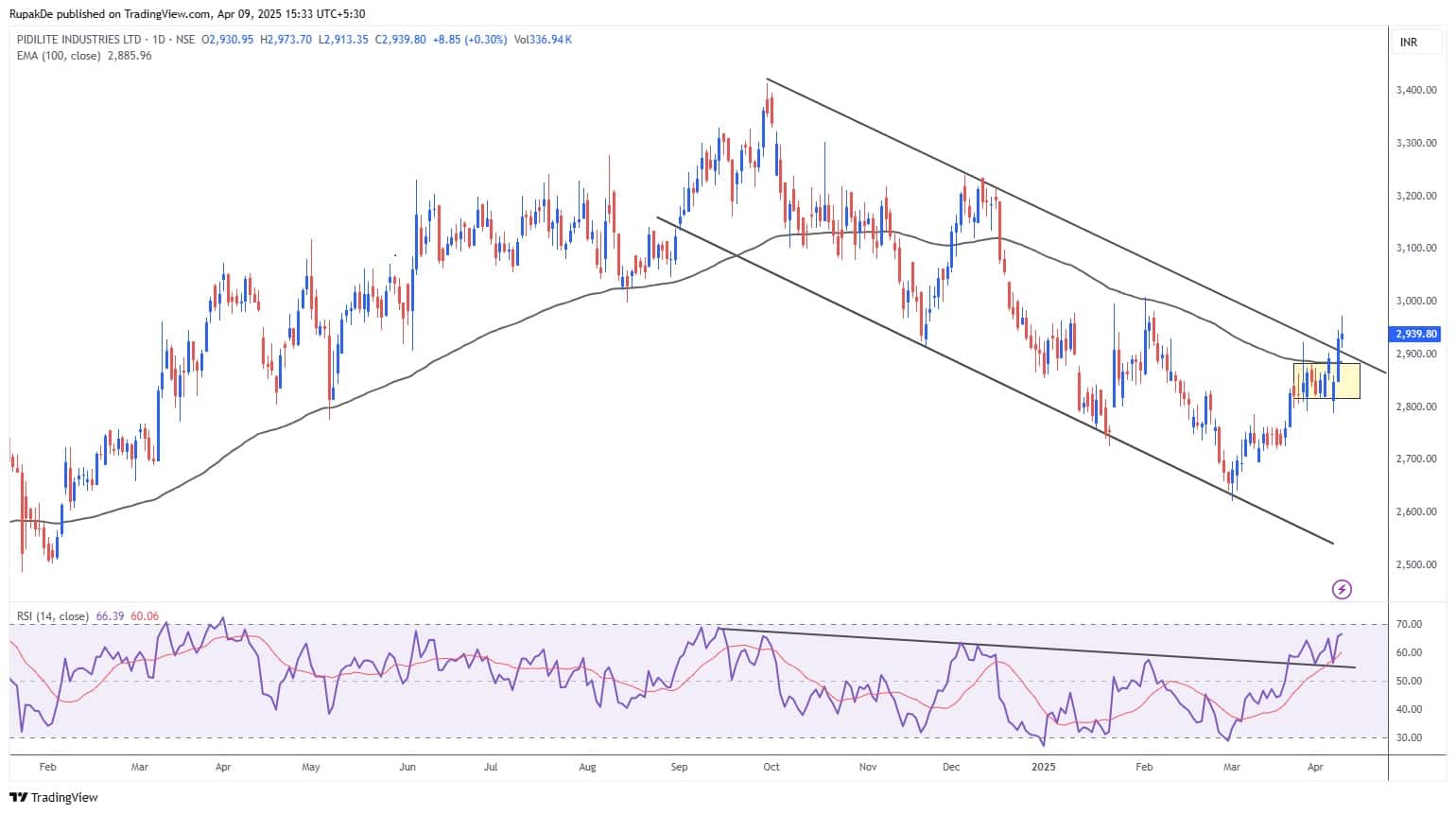Click the highlighted 2,939.80 price tag on axis
This screenshot has height=814, width=1456.
1415,334
